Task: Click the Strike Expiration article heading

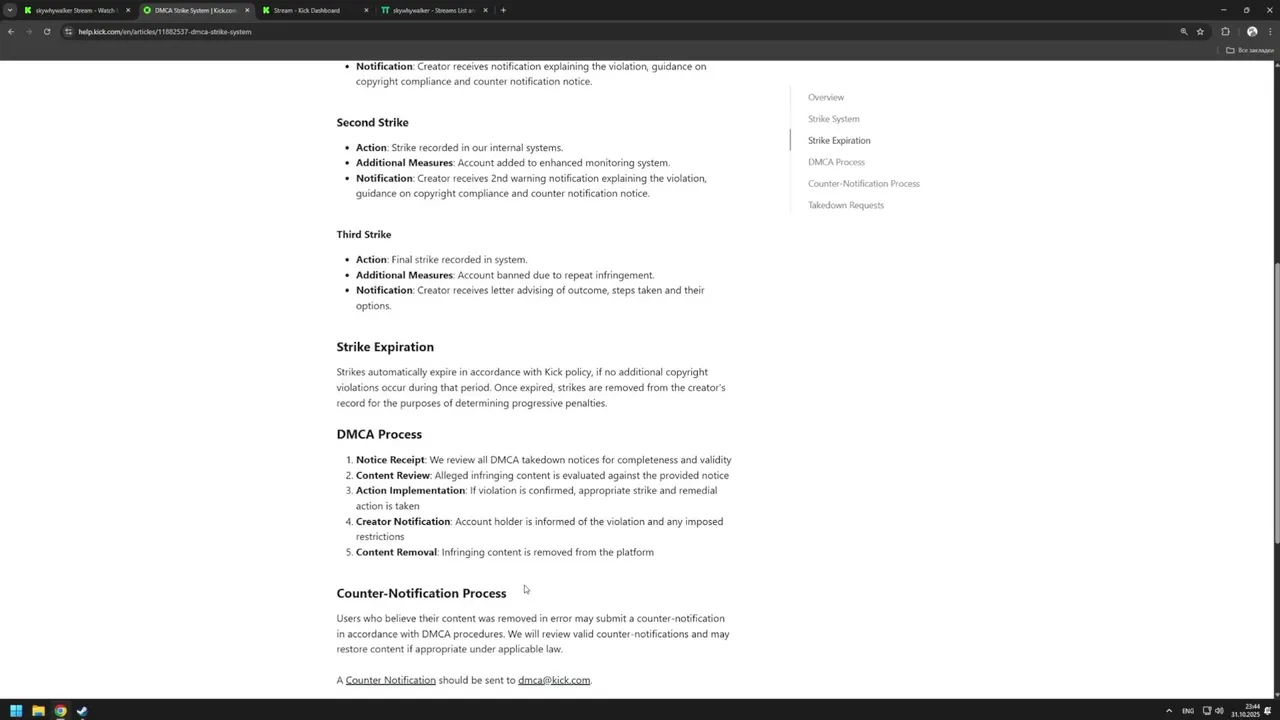Action: point(385,347)
